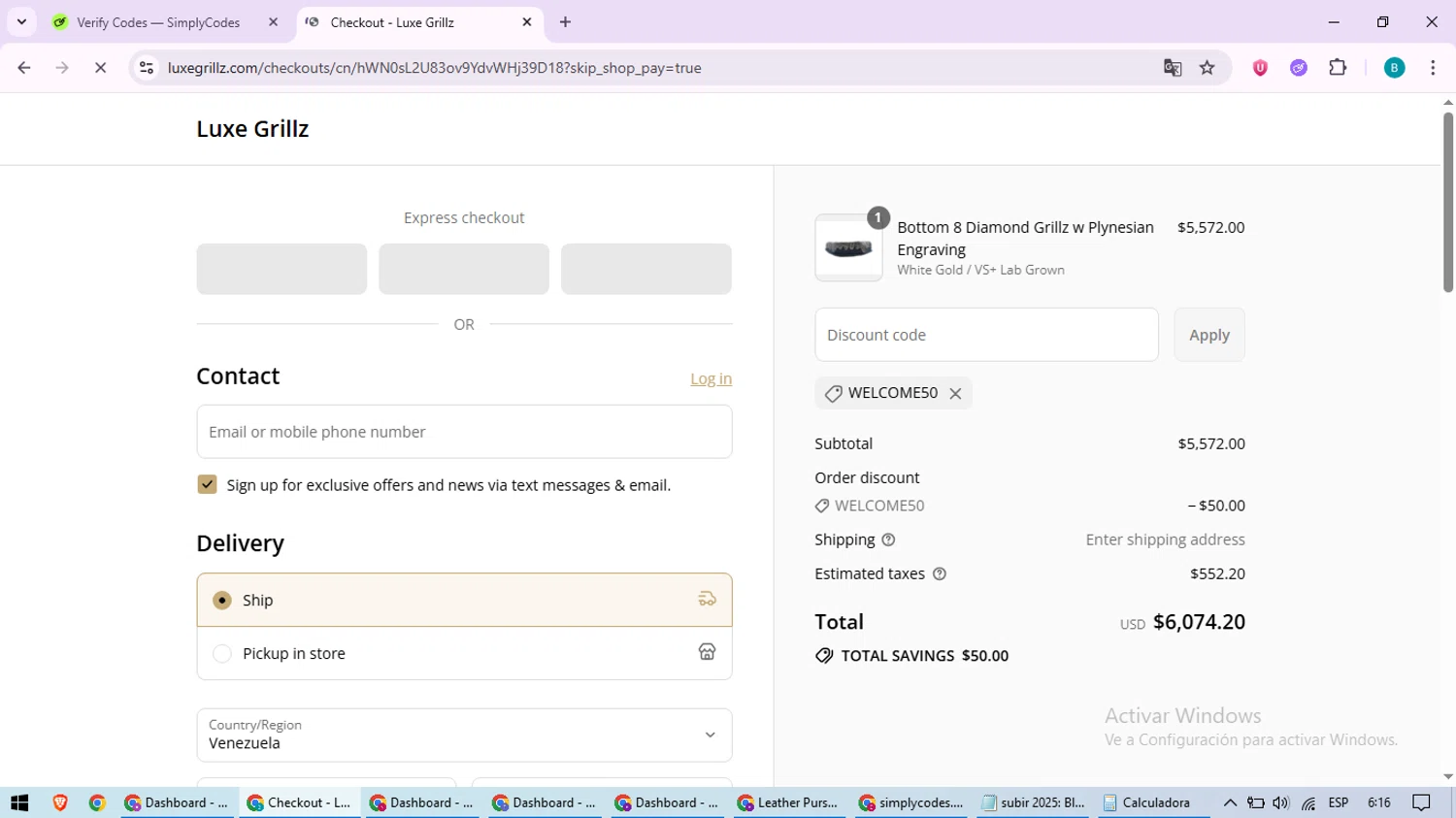Click the first express checkout button
1456x818 pixels.
point(281,269)
